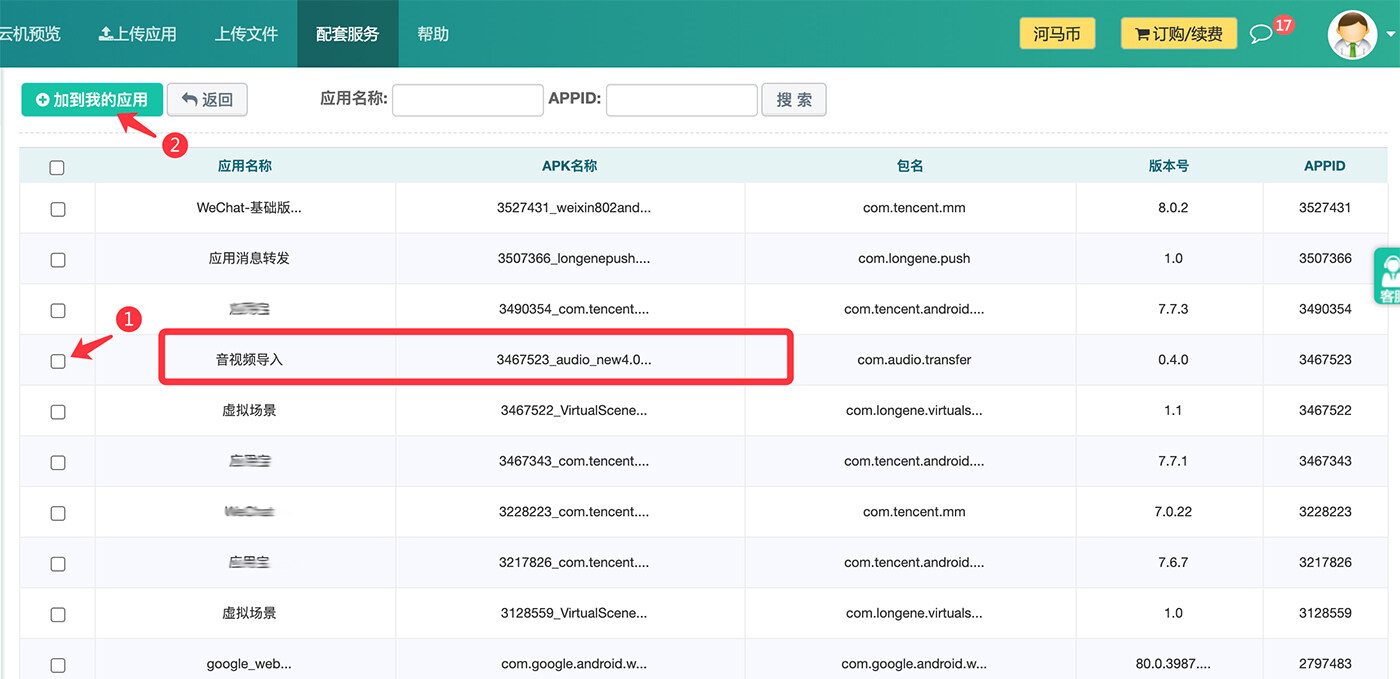Check the 音视频导入 row checkbox
Screen dimensions: 1400x679
point(58,361)
